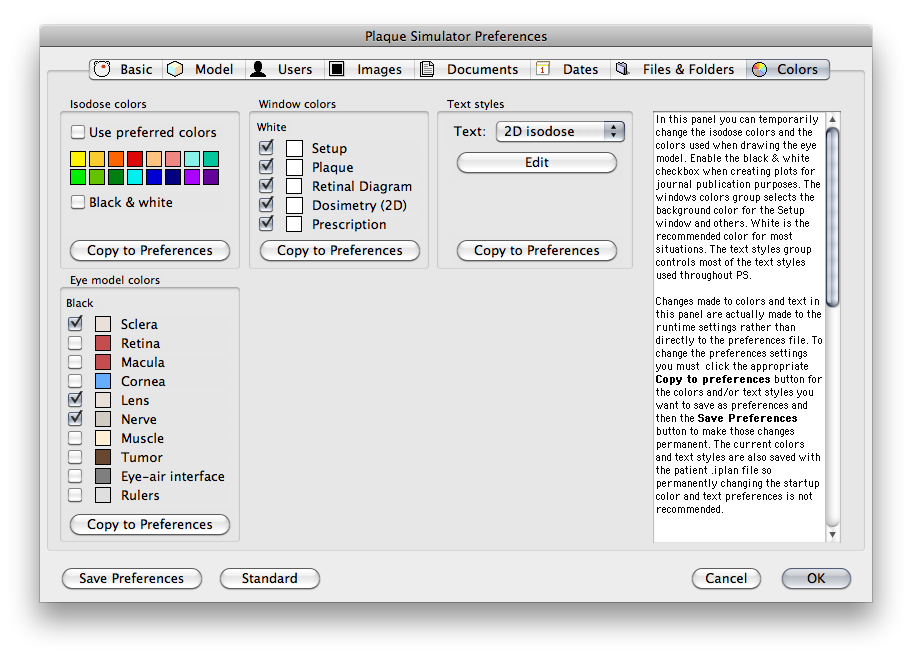Screen dimensions: 912x657
Task: Click the Documents tab page icon
Action: coord(427,69)
